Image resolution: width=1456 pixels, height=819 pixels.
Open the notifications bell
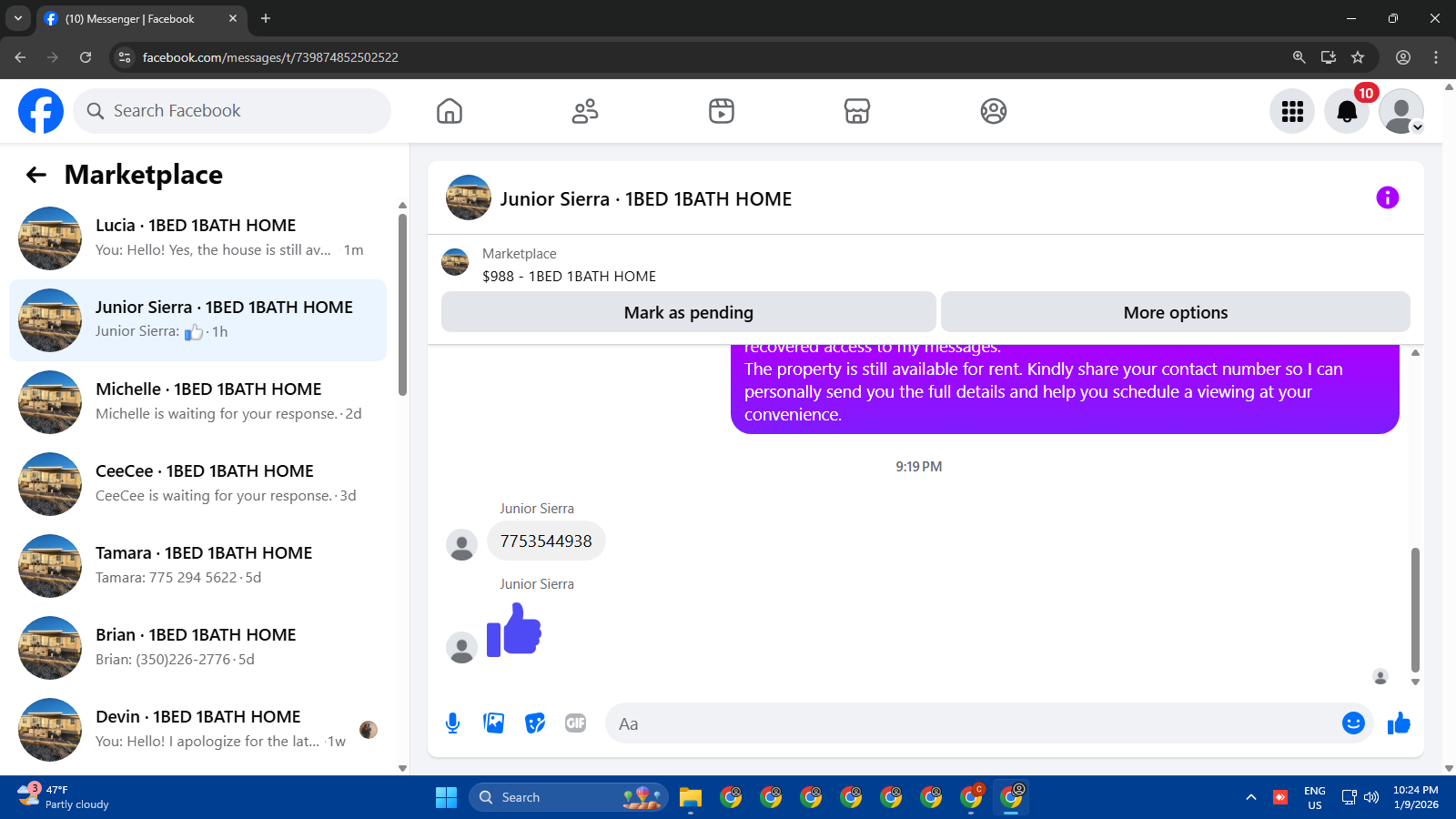(1347, 111)
